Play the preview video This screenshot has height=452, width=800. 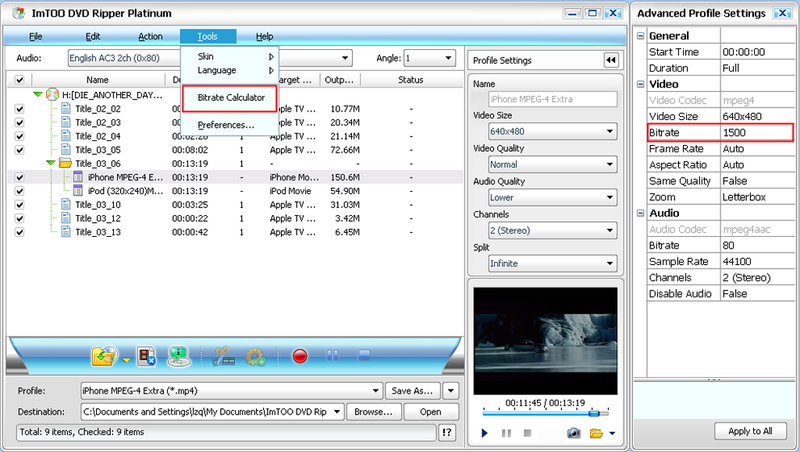[484, 433]
